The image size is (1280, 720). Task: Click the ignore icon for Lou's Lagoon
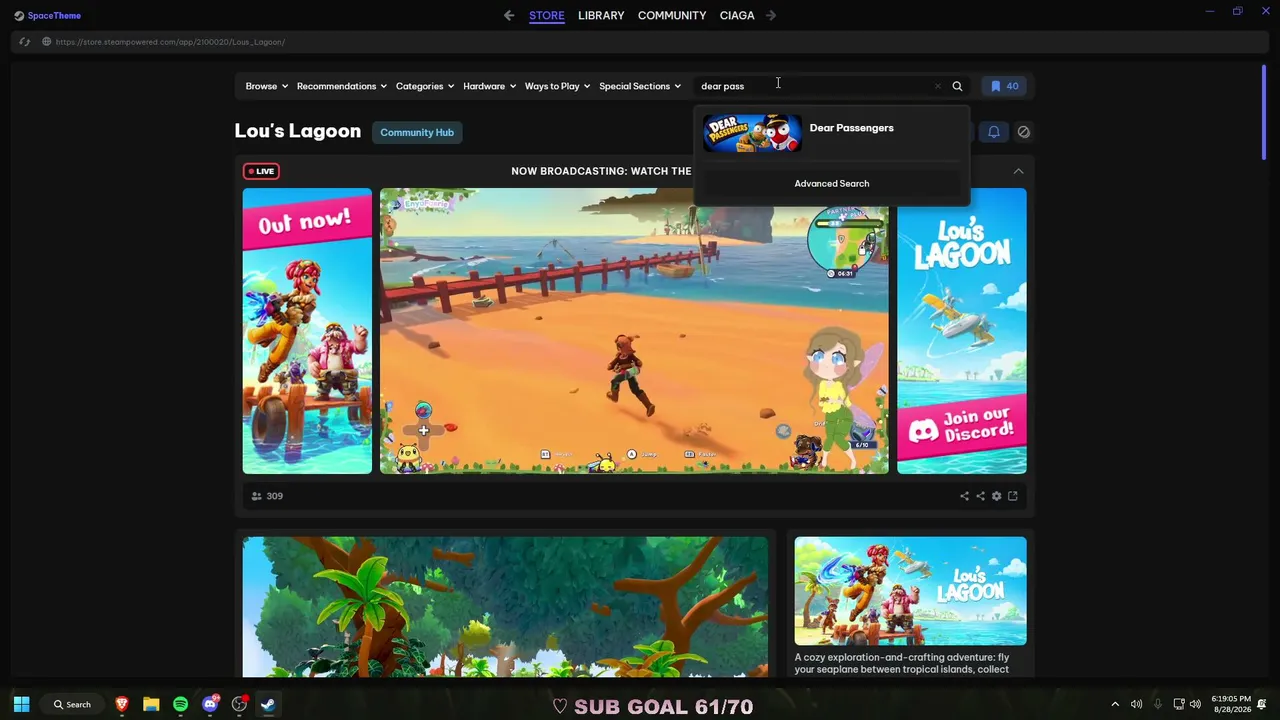[1024, 132]
